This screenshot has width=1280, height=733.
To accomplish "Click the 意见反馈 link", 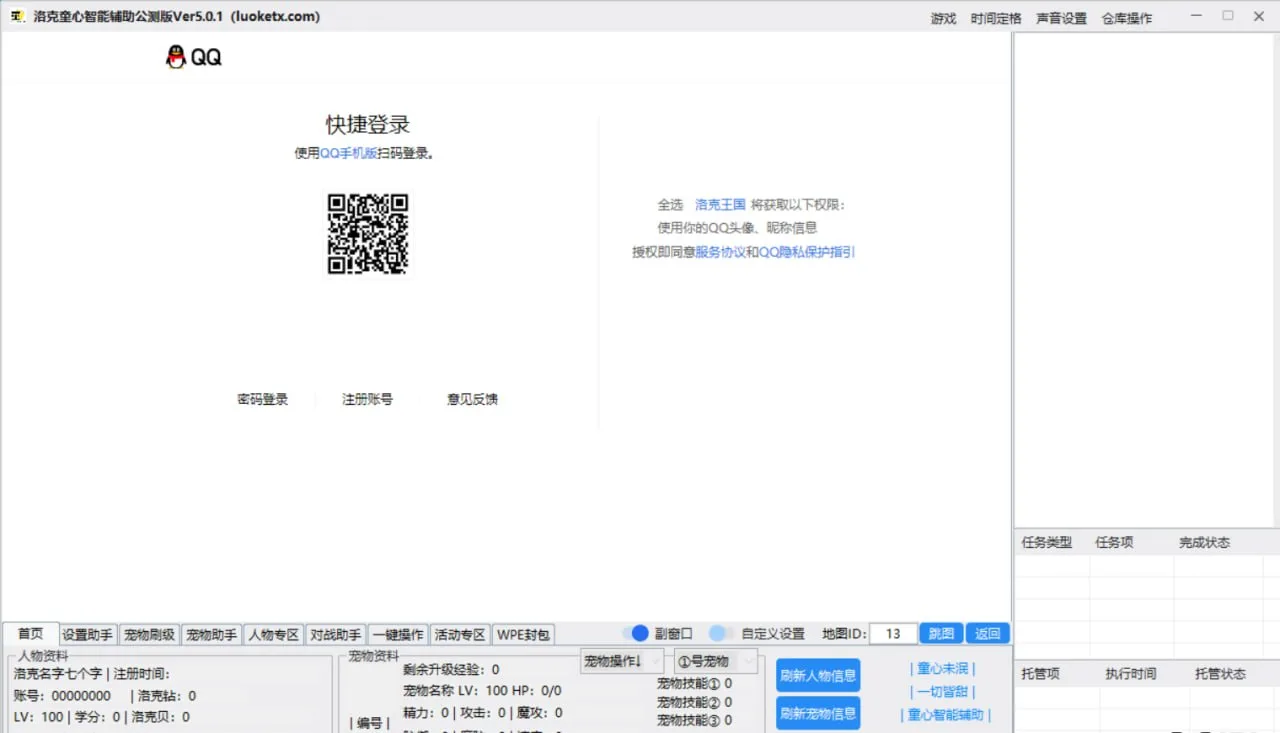I will coord(472,399).
